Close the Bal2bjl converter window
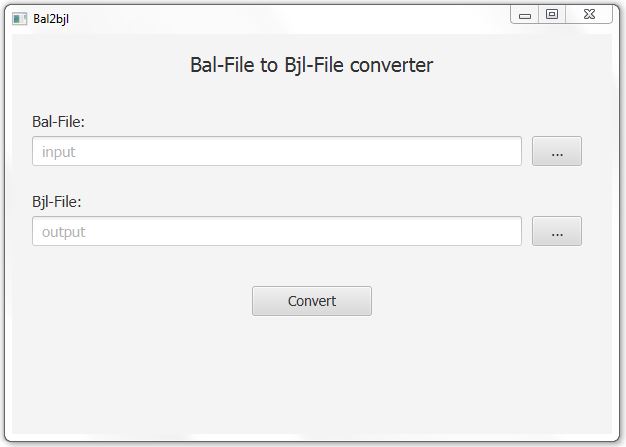Screen dimensions: 626x447 (591, 14)
